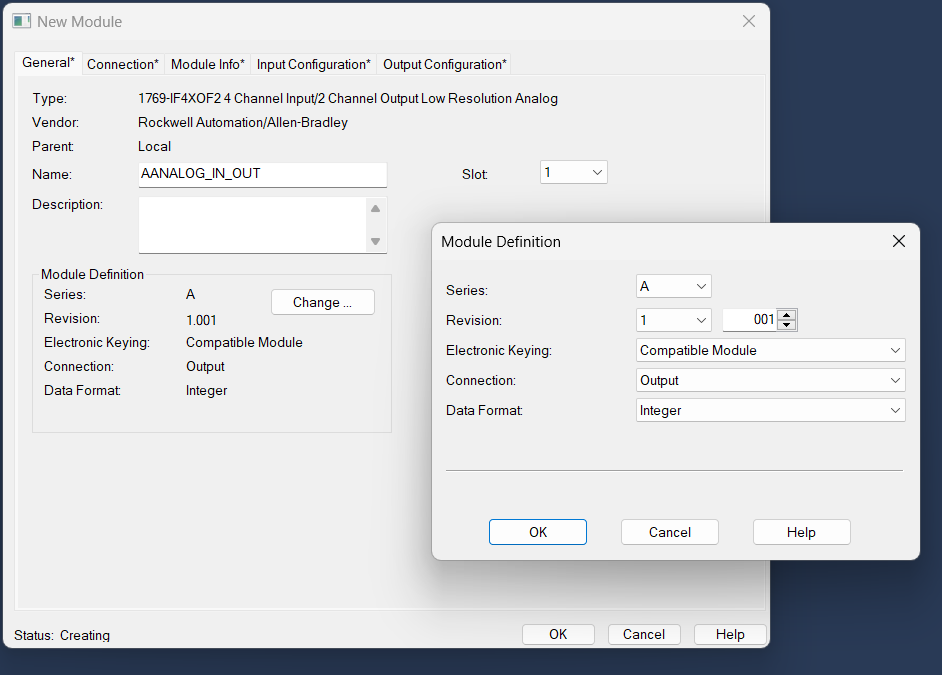
Task: Decrease minor revision with down spinner arrow
Action: point(787,325)
